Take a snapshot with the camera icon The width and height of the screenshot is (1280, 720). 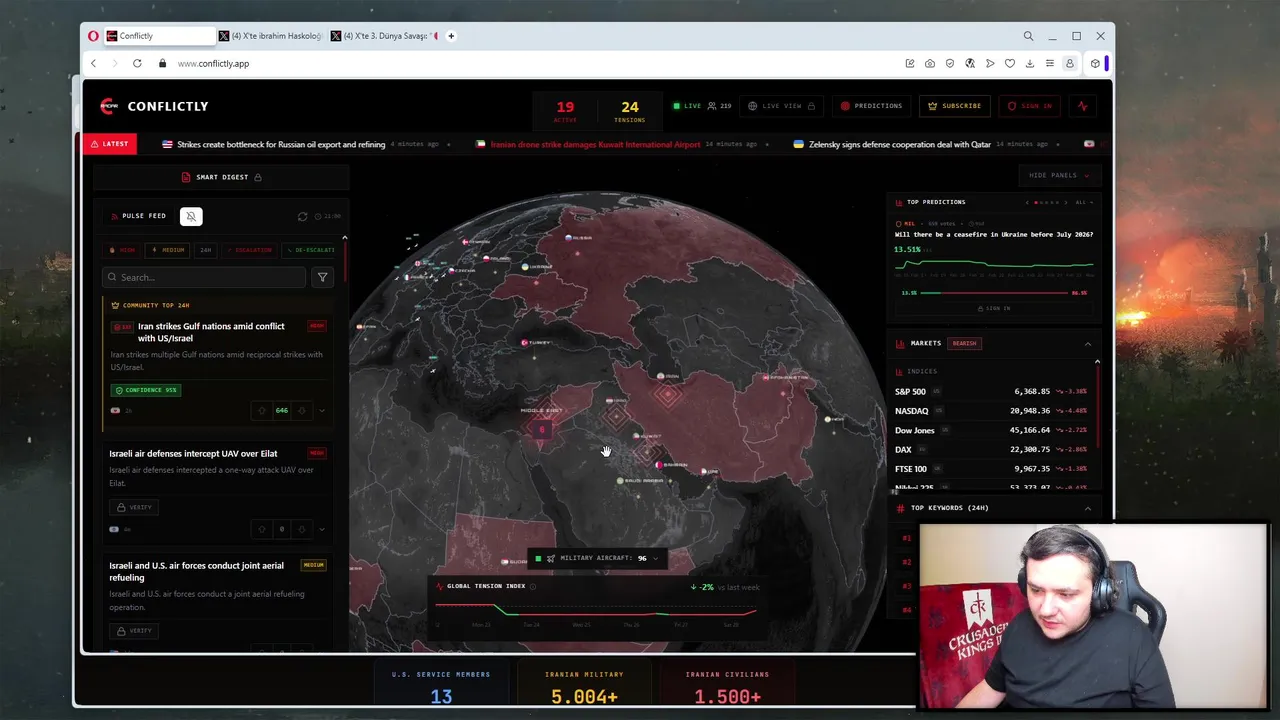930,63
